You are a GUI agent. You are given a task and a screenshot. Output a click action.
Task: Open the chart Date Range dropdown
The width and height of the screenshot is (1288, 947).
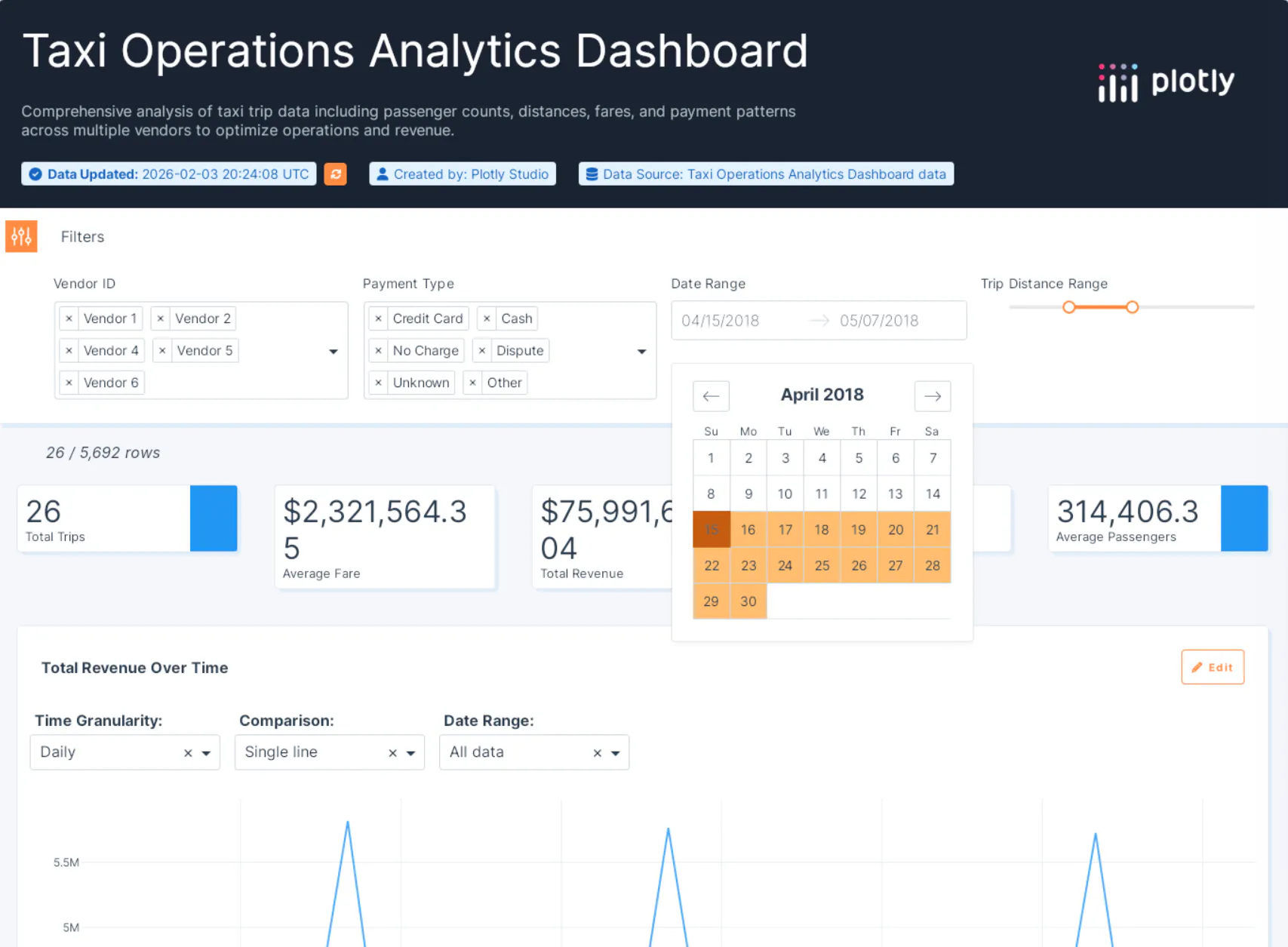[x=615, y=753]
